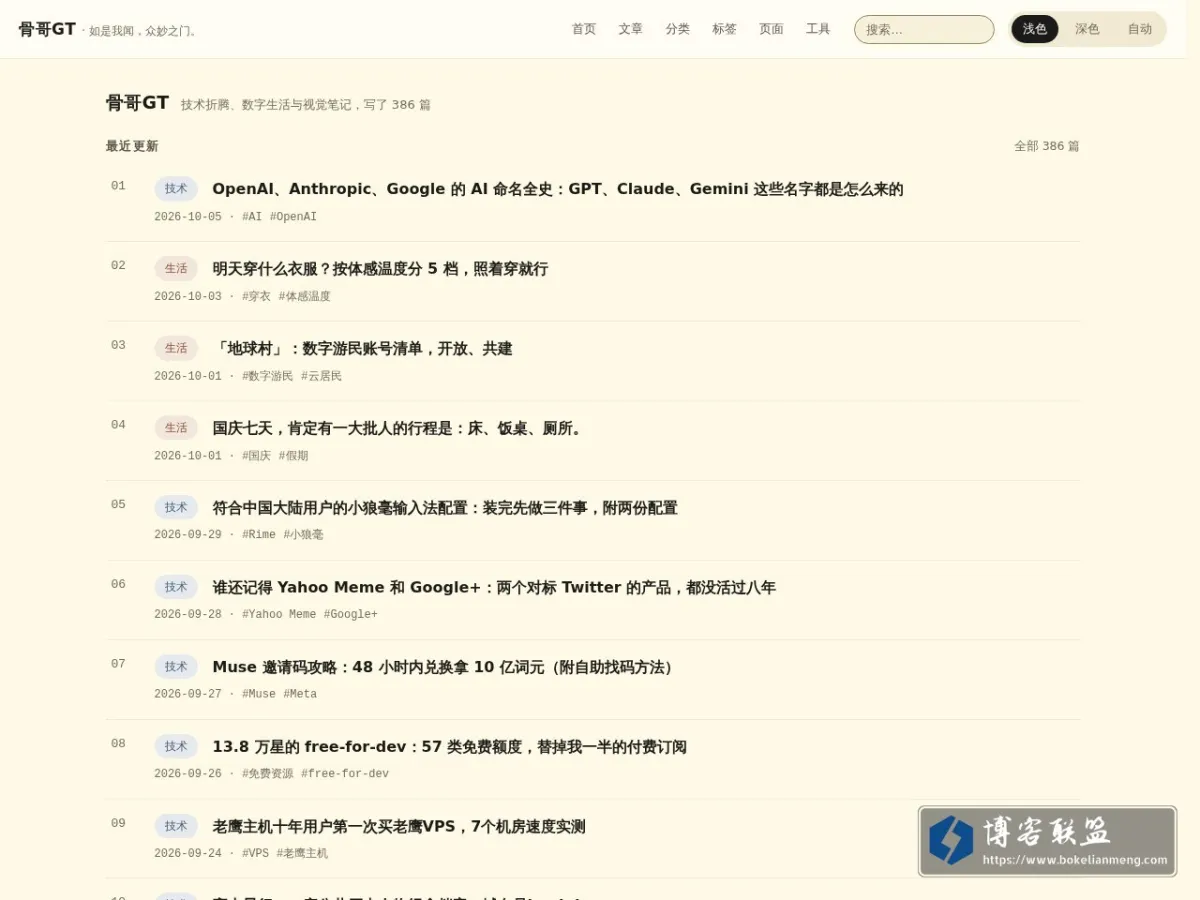This screenshot has width=1200, height=900.
Task: Click the #Rime tag
Action: coord(259,535)
